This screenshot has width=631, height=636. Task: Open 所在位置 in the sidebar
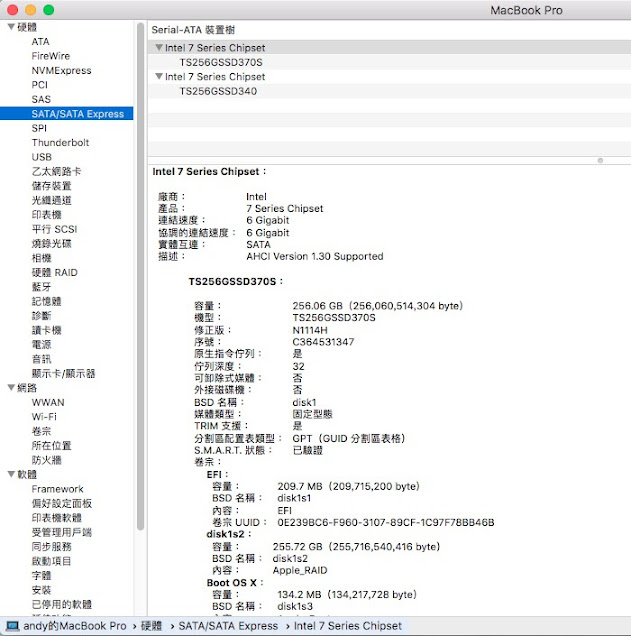click(52, 446)
